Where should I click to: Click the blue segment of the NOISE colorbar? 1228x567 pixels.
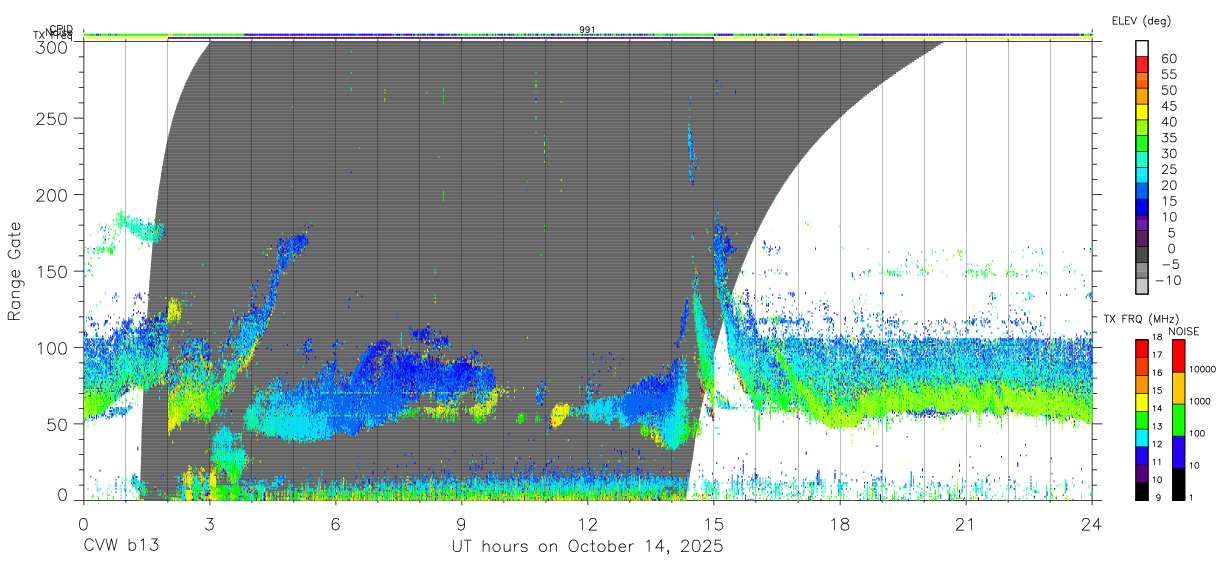(x=1177, y=451)
